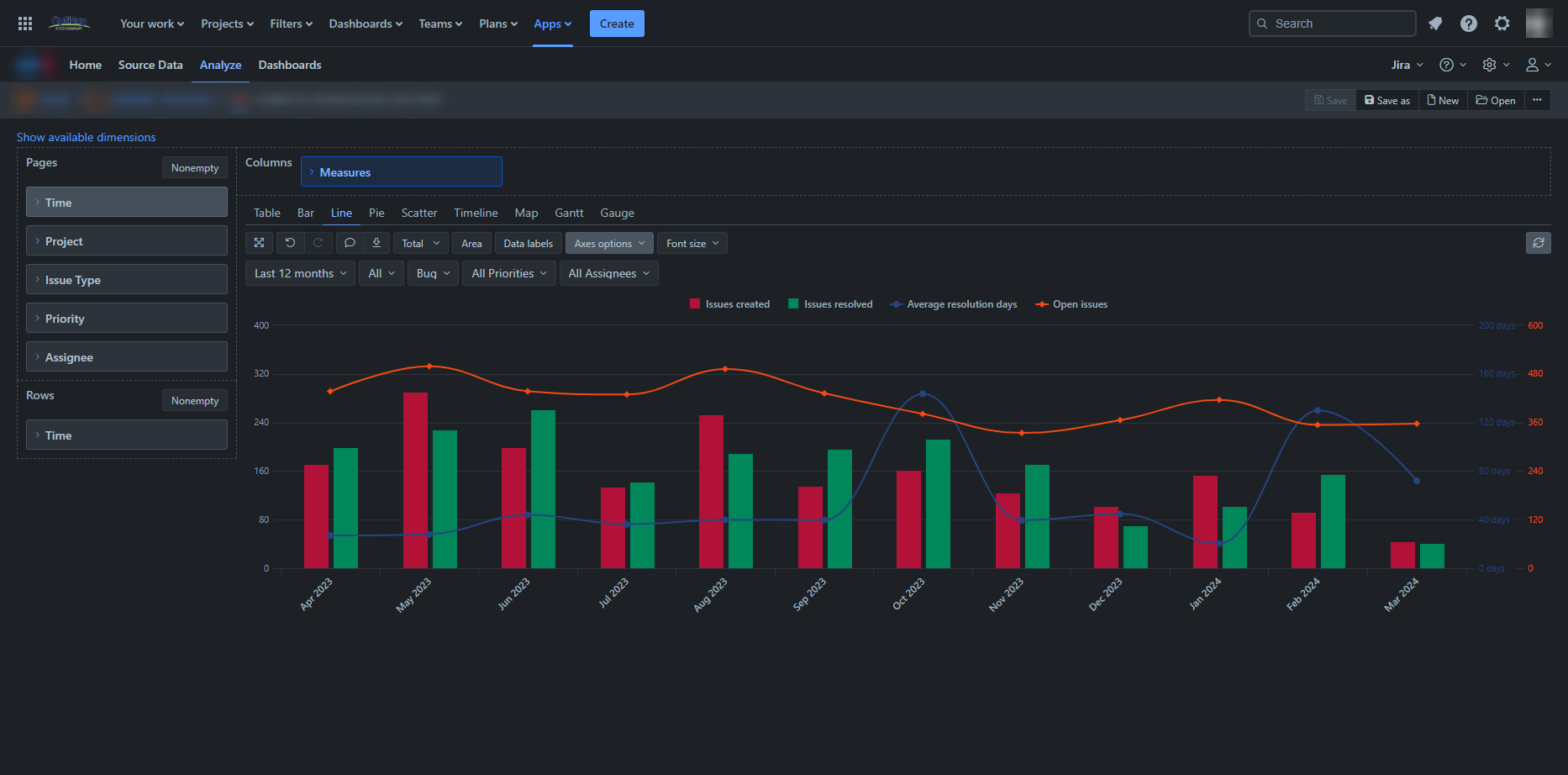Switch to Scatter chart tab

coord(419,213)
